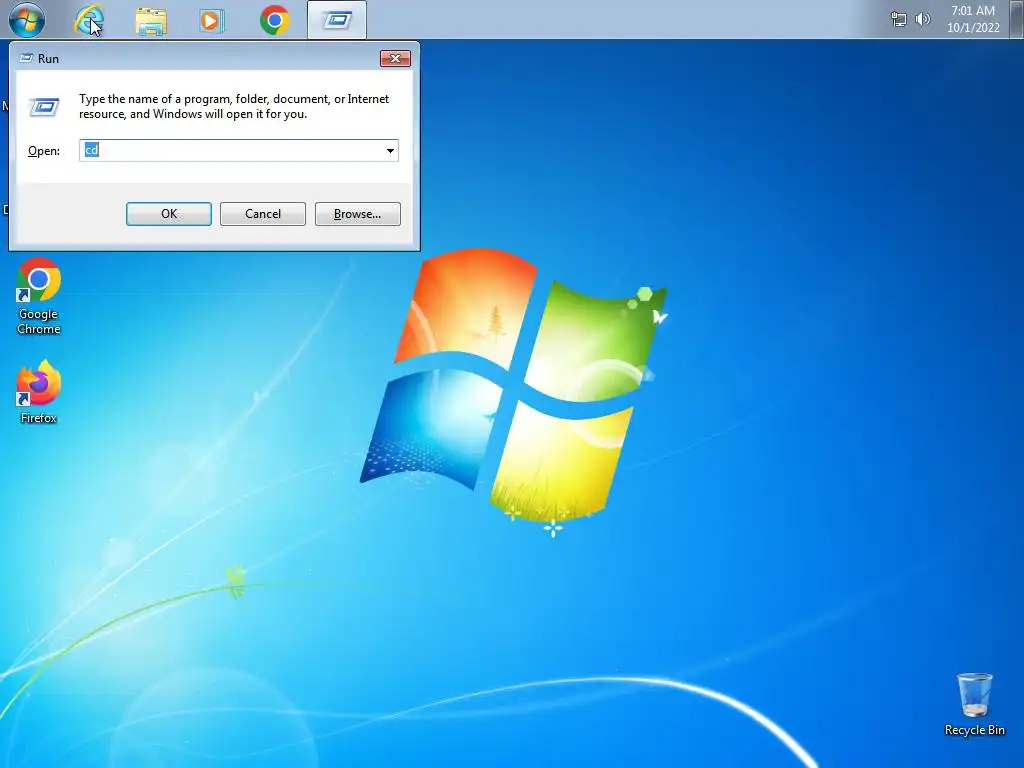The width and height of the screenshot is (1024, 768).
Task: Launch Internet Explorer from the taskbar
Action: pyautogui.click(x=89, y=20)
